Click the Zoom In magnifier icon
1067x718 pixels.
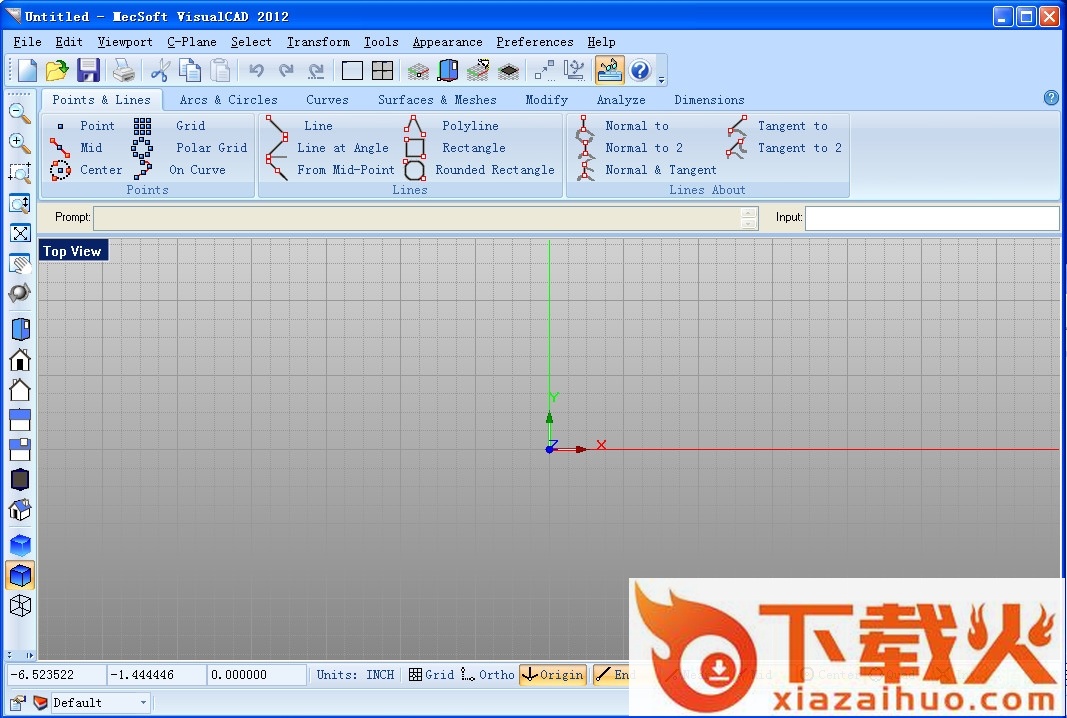pos(20,143)
